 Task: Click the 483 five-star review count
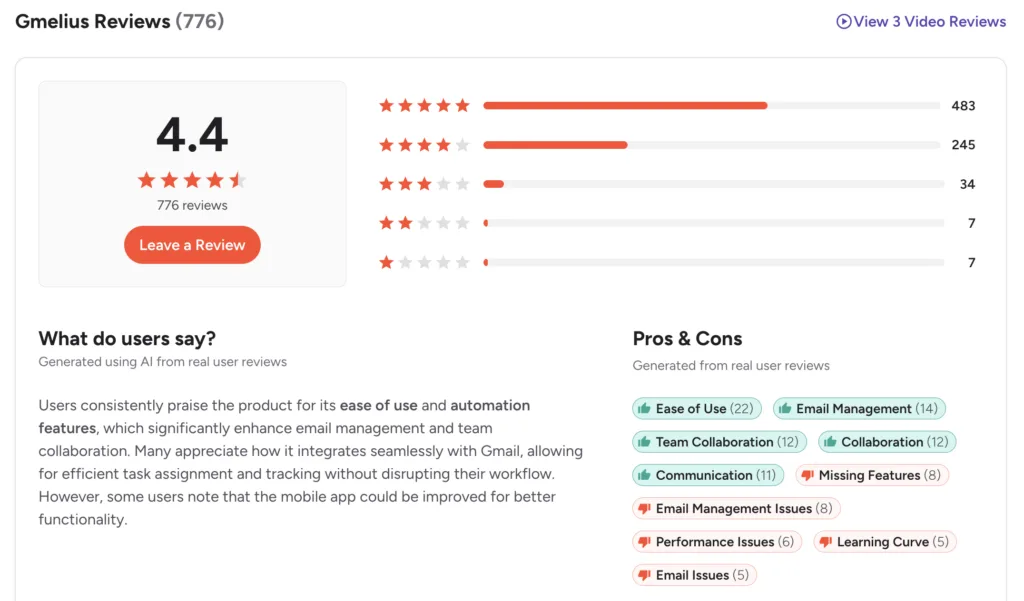point(963,106)
